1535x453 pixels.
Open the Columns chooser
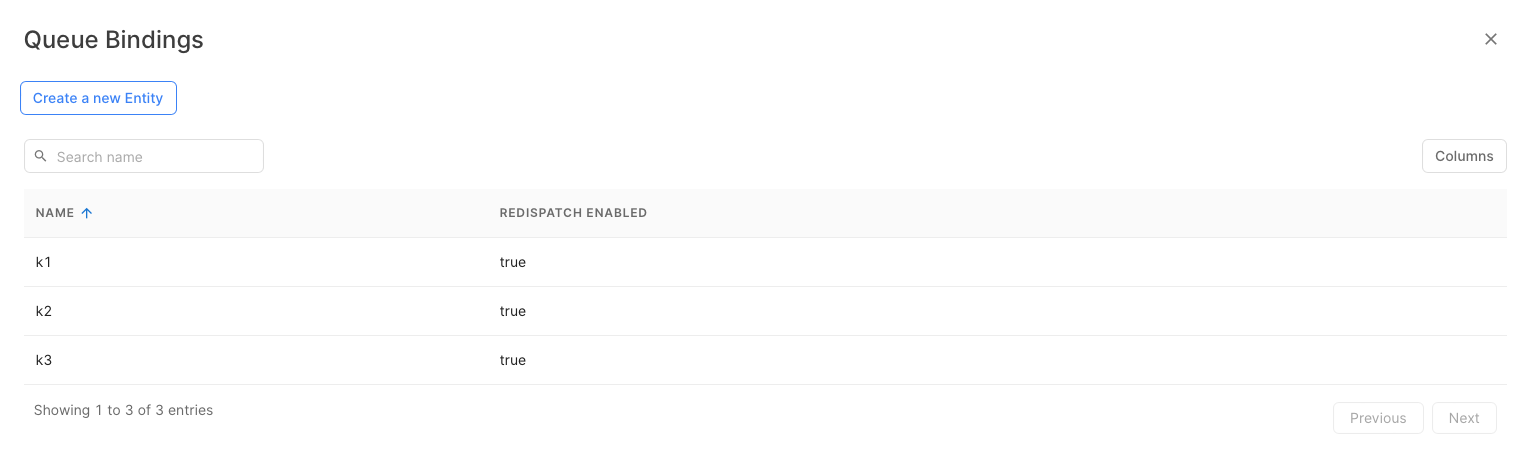tap(1463, 156)
